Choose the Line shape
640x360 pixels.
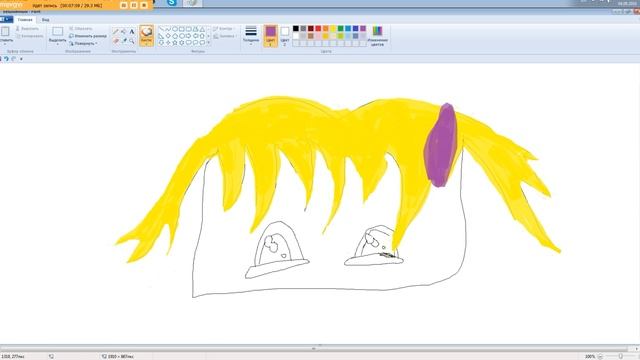click(161, 29)
